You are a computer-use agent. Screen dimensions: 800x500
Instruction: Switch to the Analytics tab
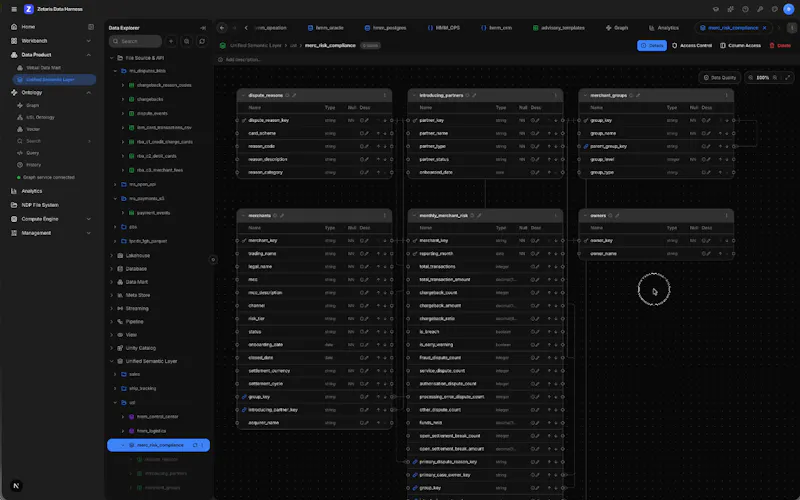[x=664, y=28]
